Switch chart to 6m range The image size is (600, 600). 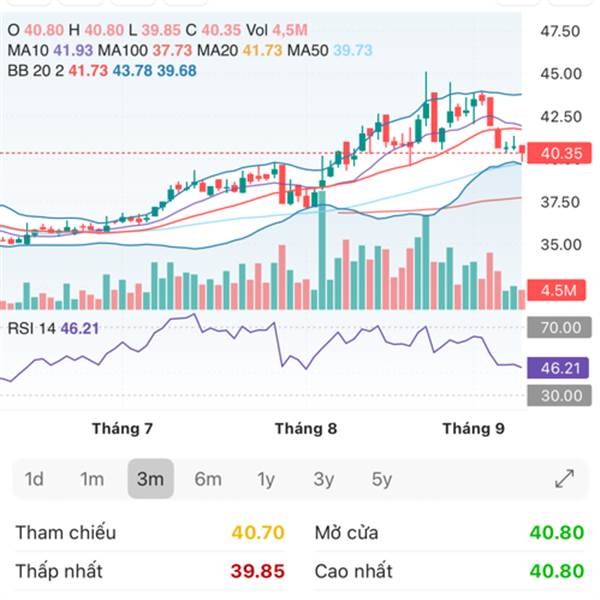coord(208,479)
